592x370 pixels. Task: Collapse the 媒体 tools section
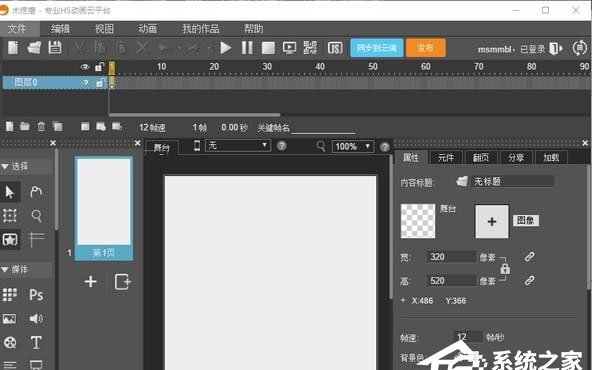5,270
